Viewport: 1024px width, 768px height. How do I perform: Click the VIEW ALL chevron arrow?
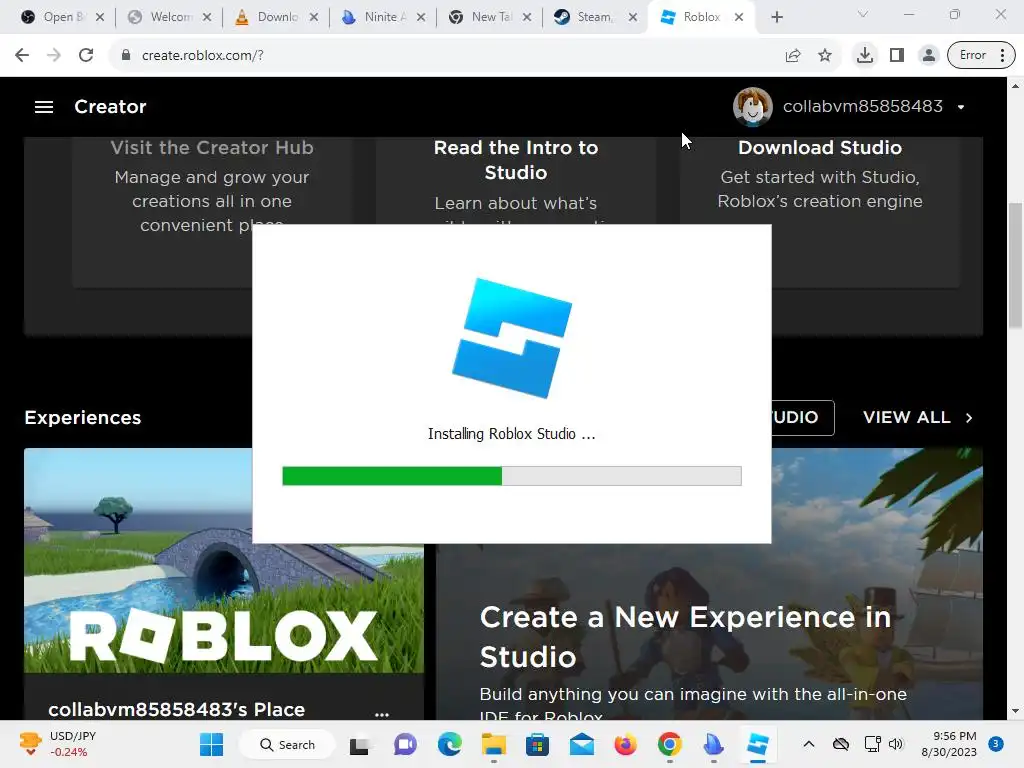[969, 418]
